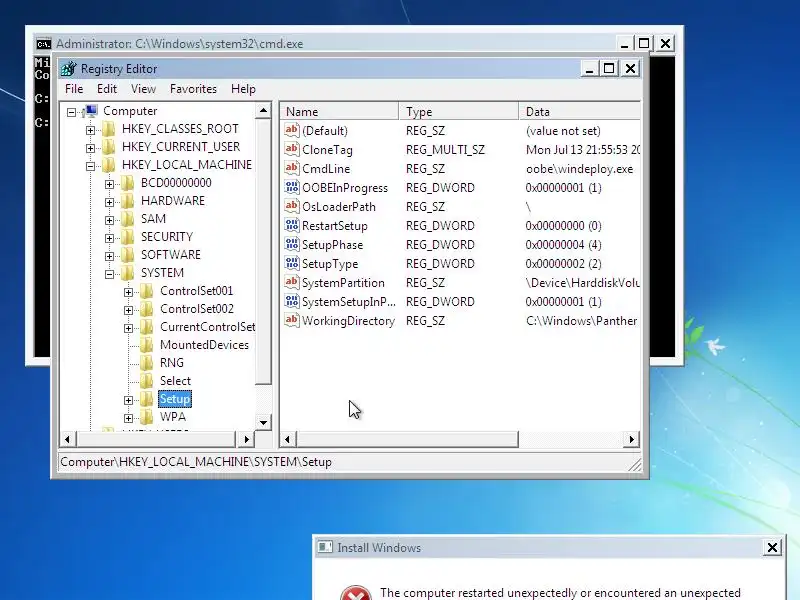Click the SystemPartition value icon

(291, 282)
